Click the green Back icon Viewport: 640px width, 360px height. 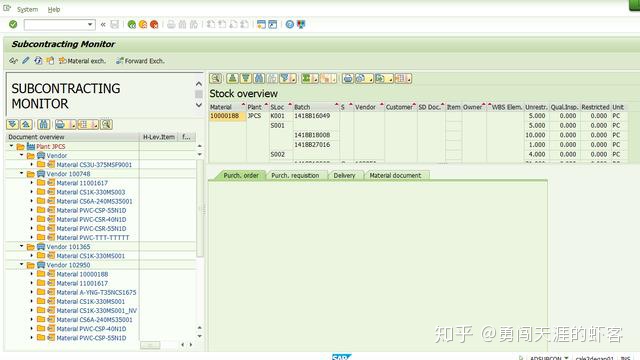(x=131, y=24)
